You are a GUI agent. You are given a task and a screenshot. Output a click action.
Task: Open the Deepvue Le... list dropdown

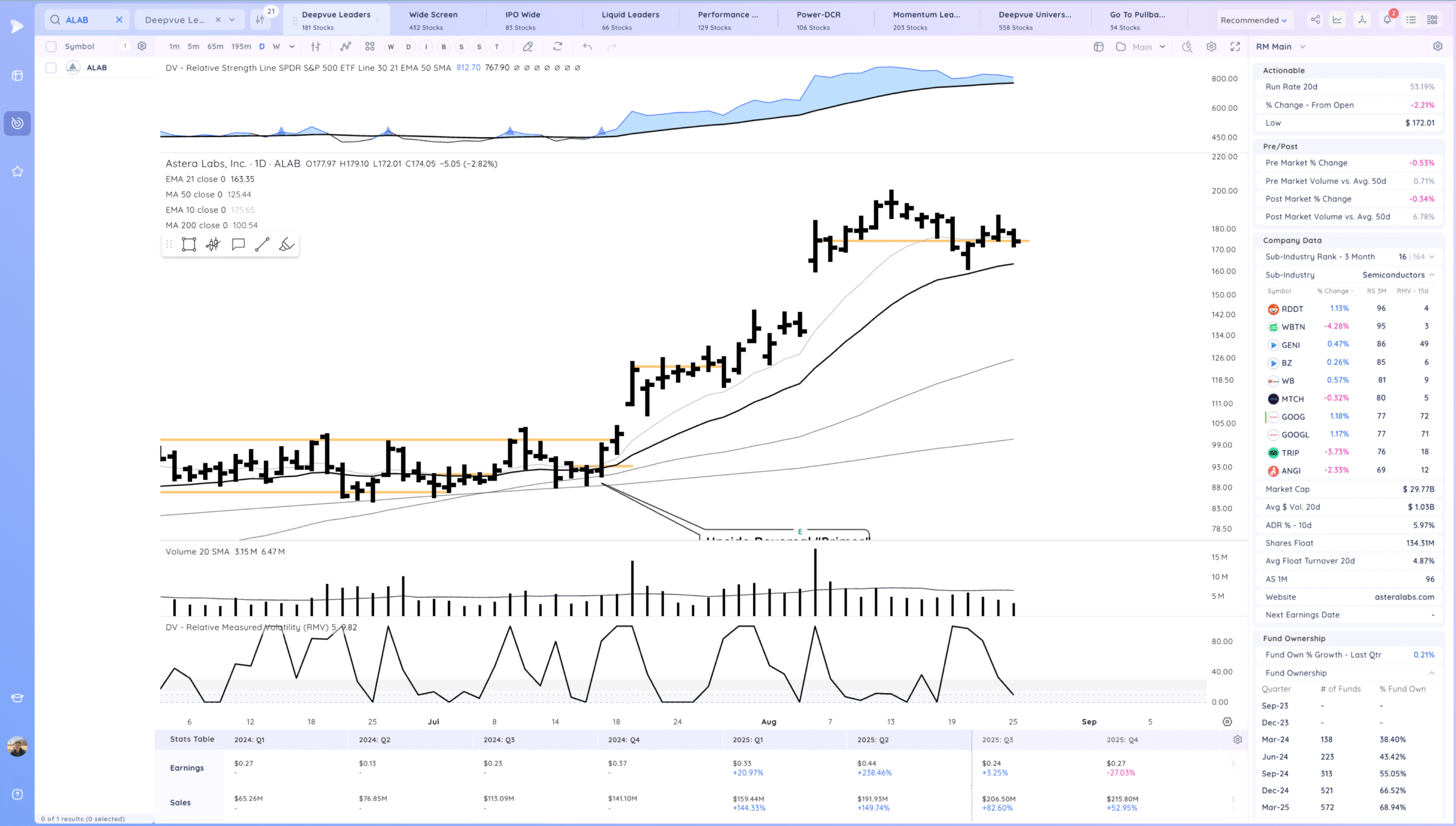tap(232, 20)
